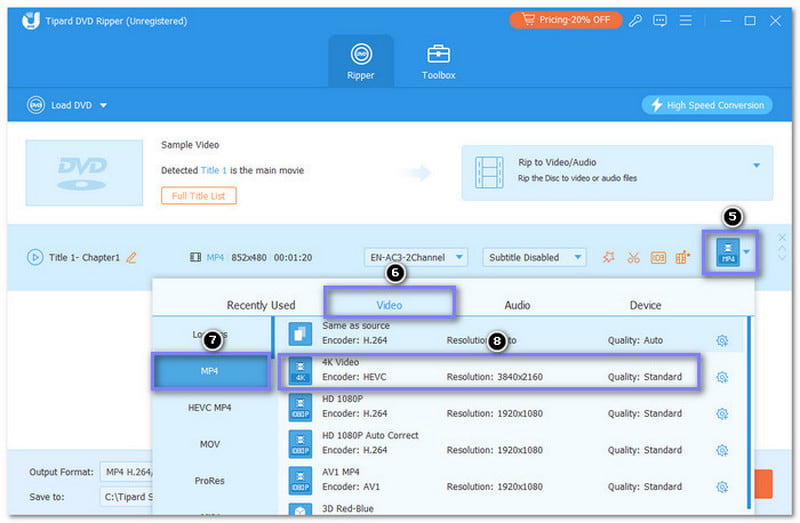Choose the HD 1080P H.264 profile
This screenshot has height=523, width=800.
[x=510, y=407]
